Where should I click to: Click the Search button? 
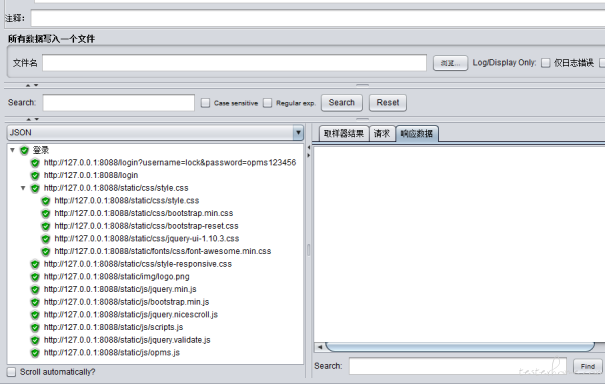coord(341,103)
